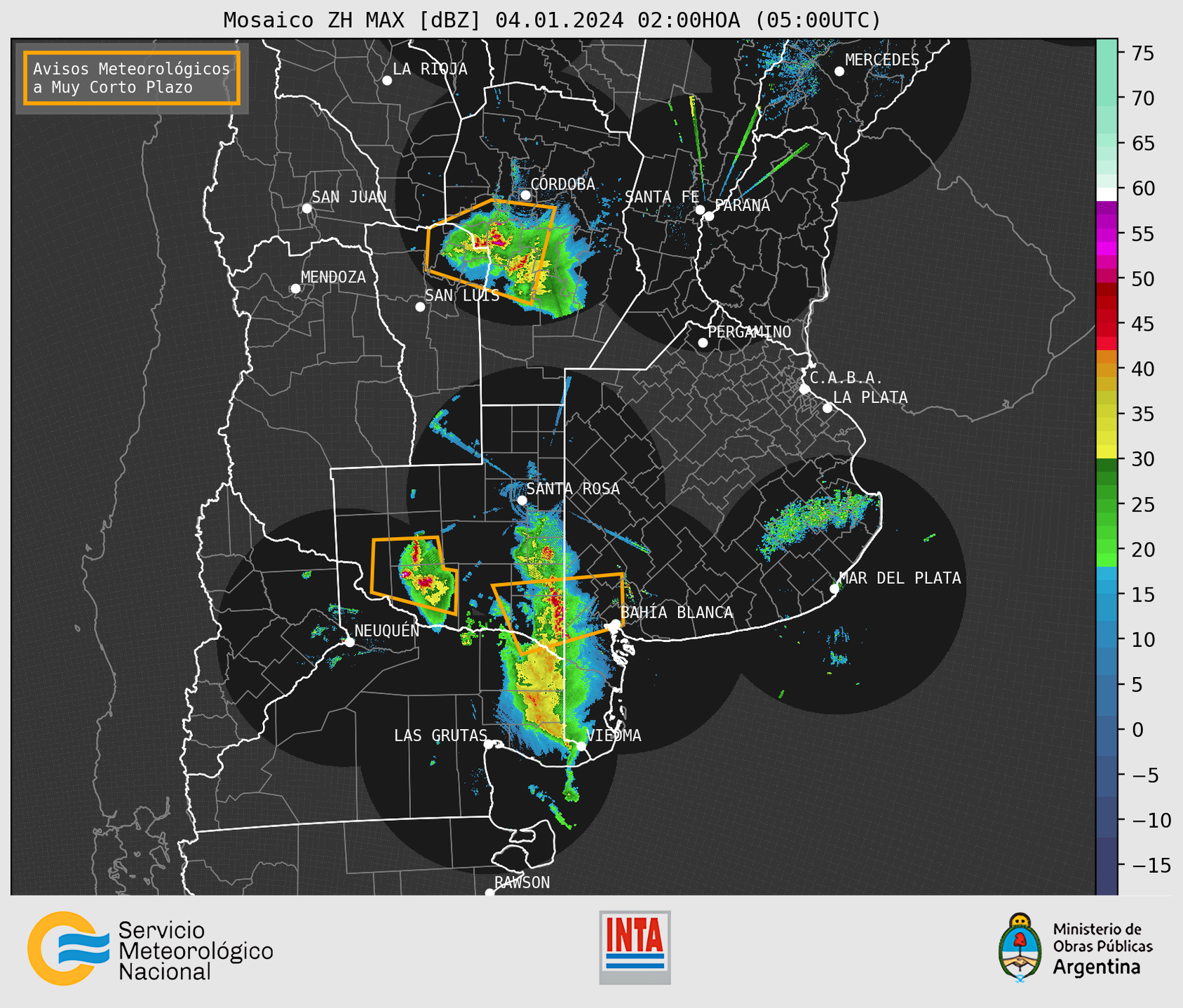Click the magenta 55 dBZ band on color bar
The image size is (1183, 1008).
1107,234
